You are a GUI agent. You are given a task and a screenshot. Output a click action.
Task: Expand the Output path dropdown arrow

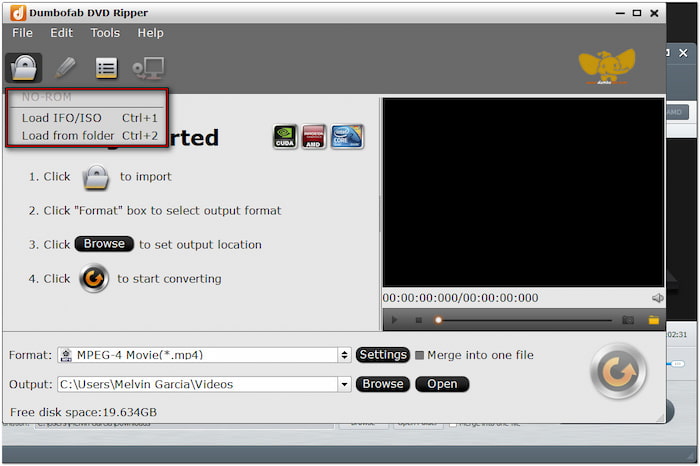(345, 384)
